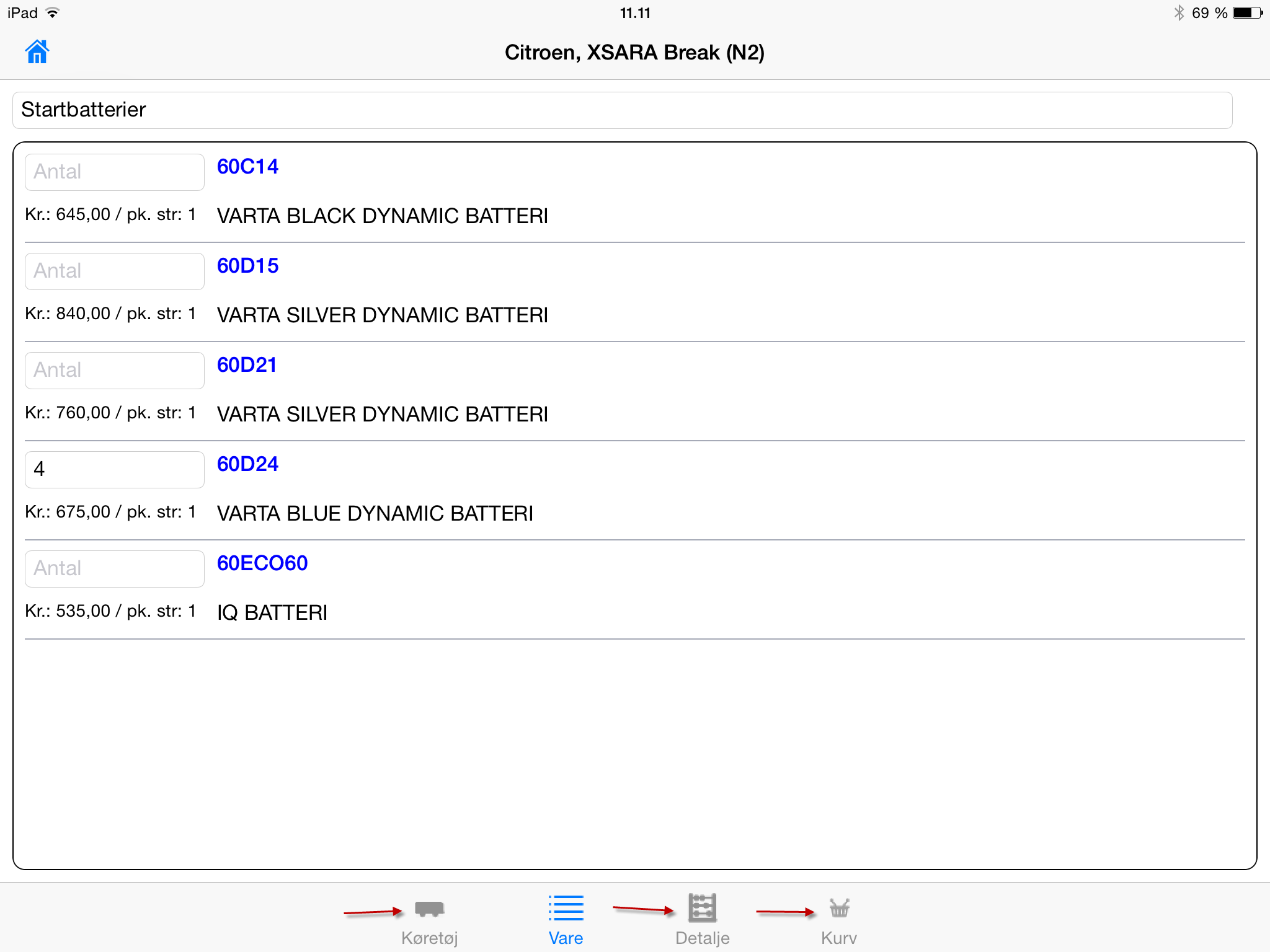
Task: Focus the Antal field for 60ECO60
Action: point(115,568)
